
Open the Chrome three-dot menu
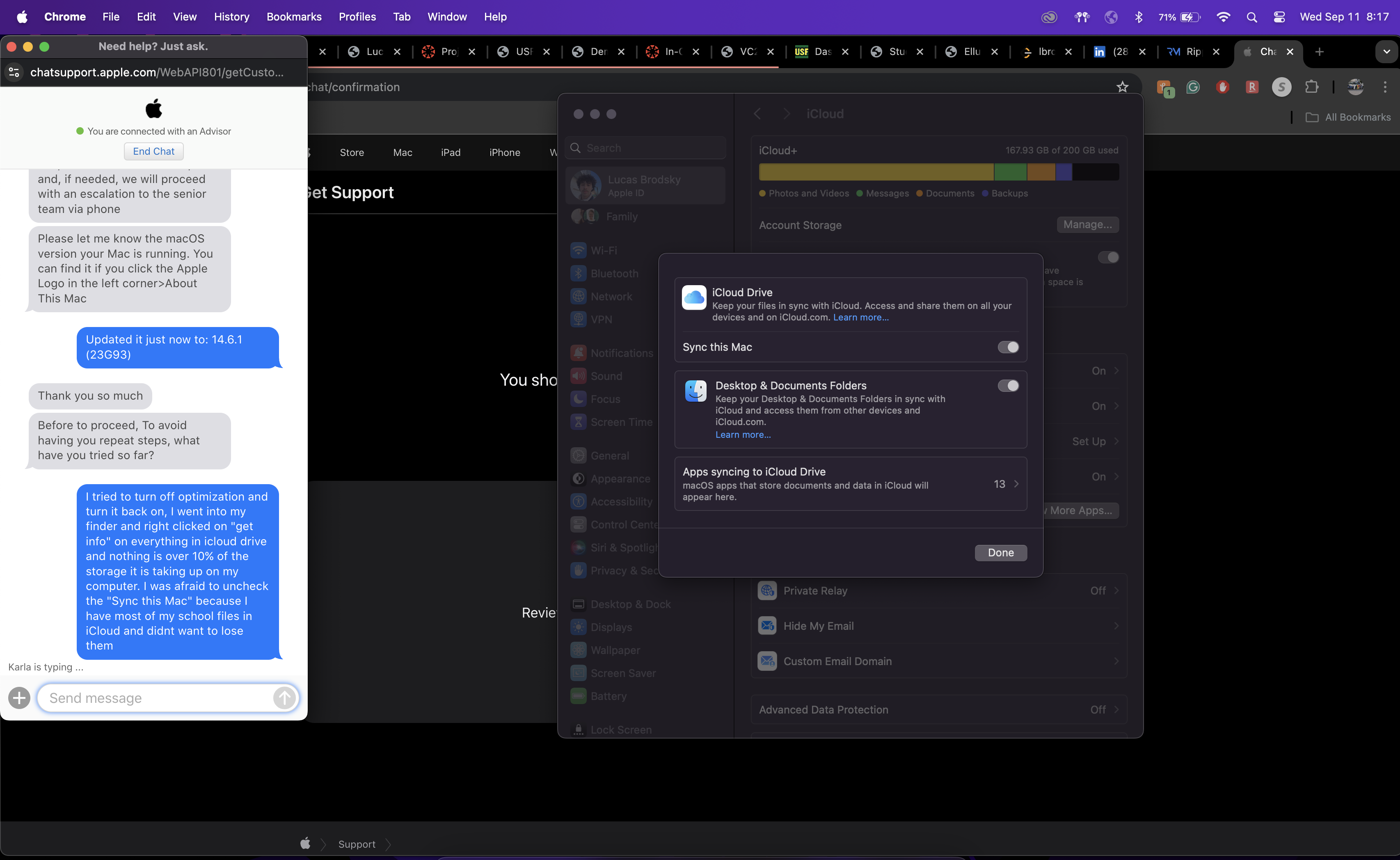point(1385,87)
